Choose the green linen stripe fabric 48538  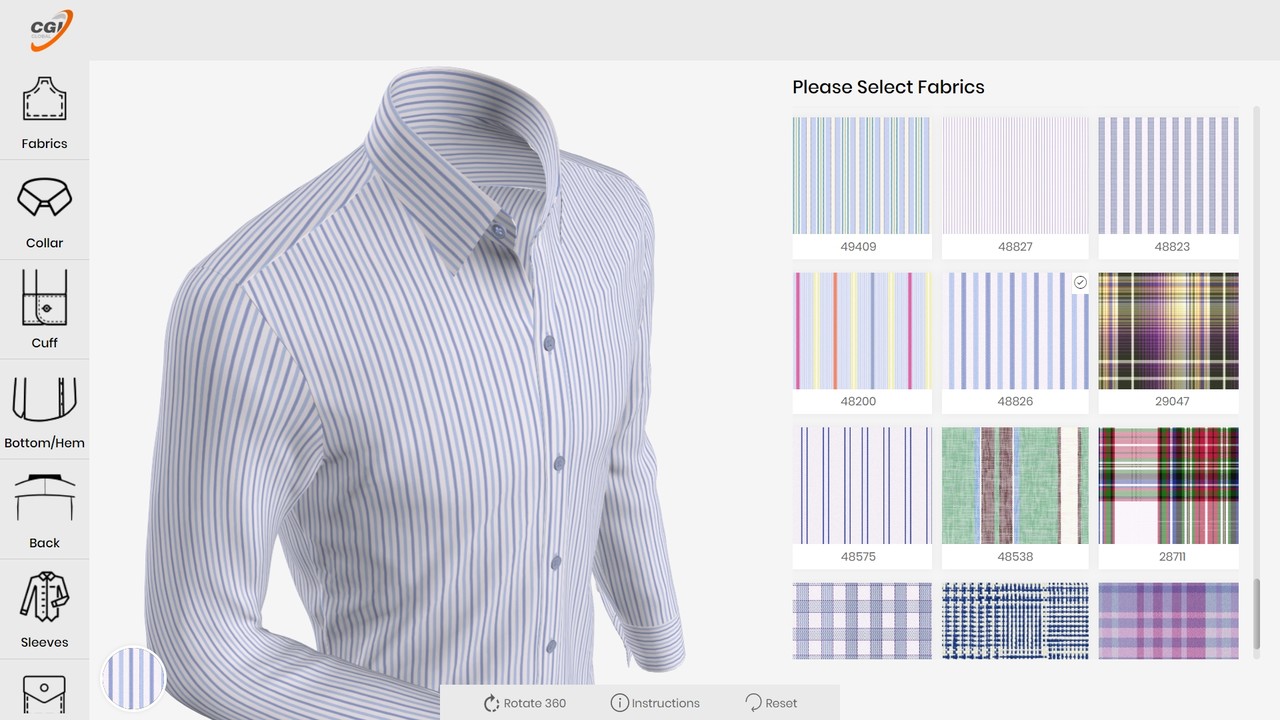1015,485
